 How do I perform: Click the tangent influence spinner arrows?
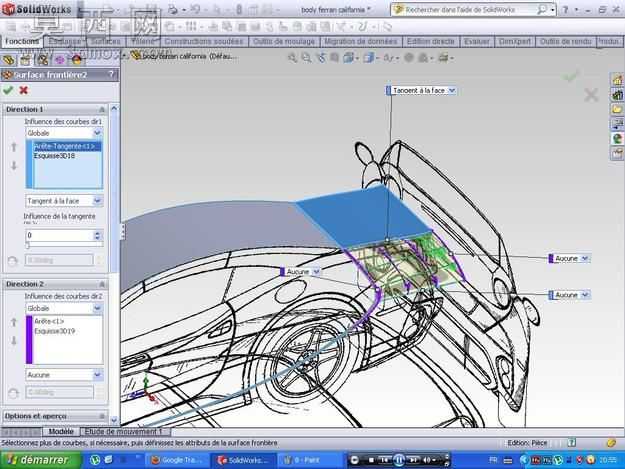[x=98, y=235]
